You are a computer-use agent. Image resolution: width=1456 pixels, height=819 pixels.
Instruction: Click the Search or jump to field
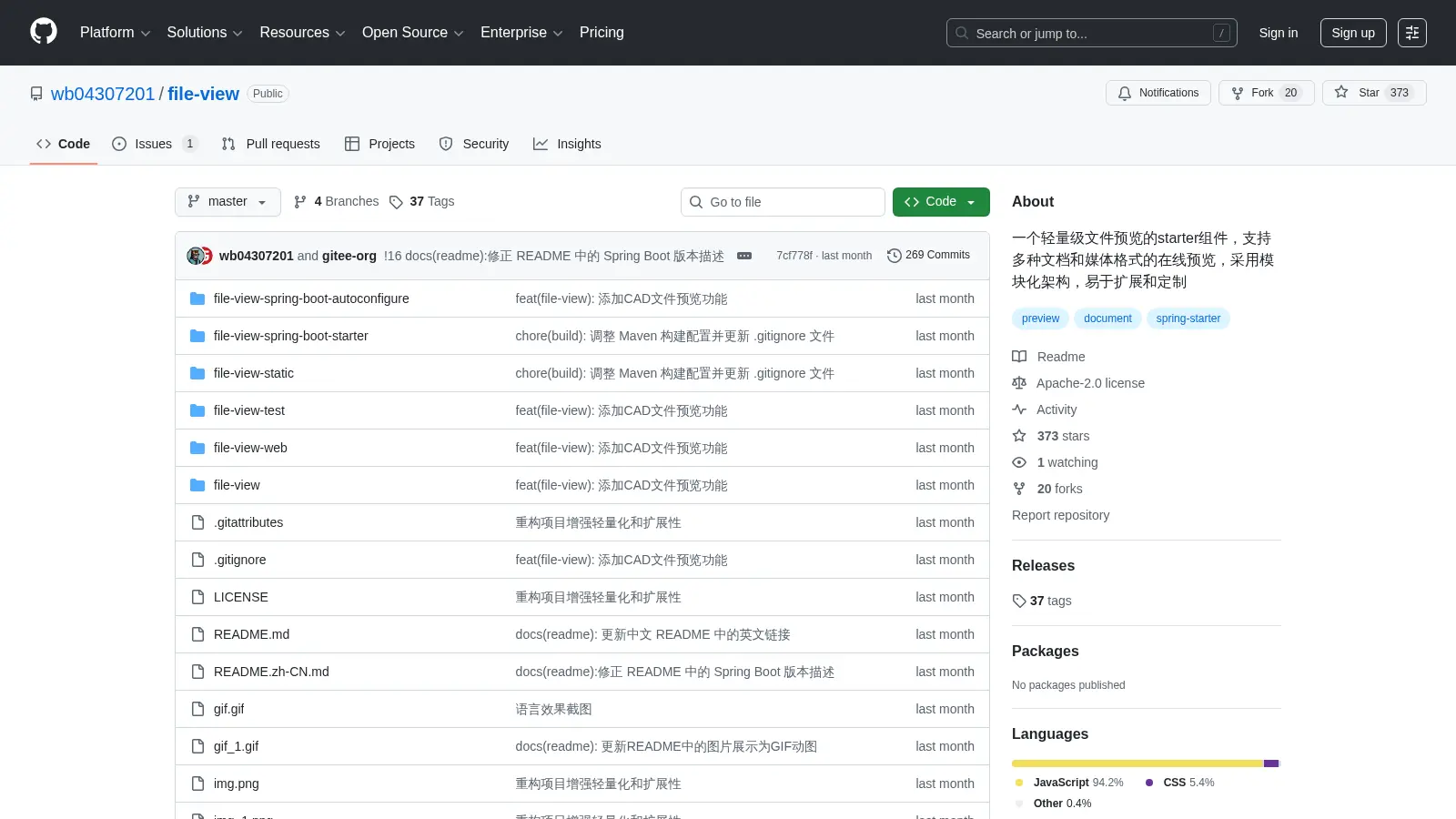[1092, 33]
